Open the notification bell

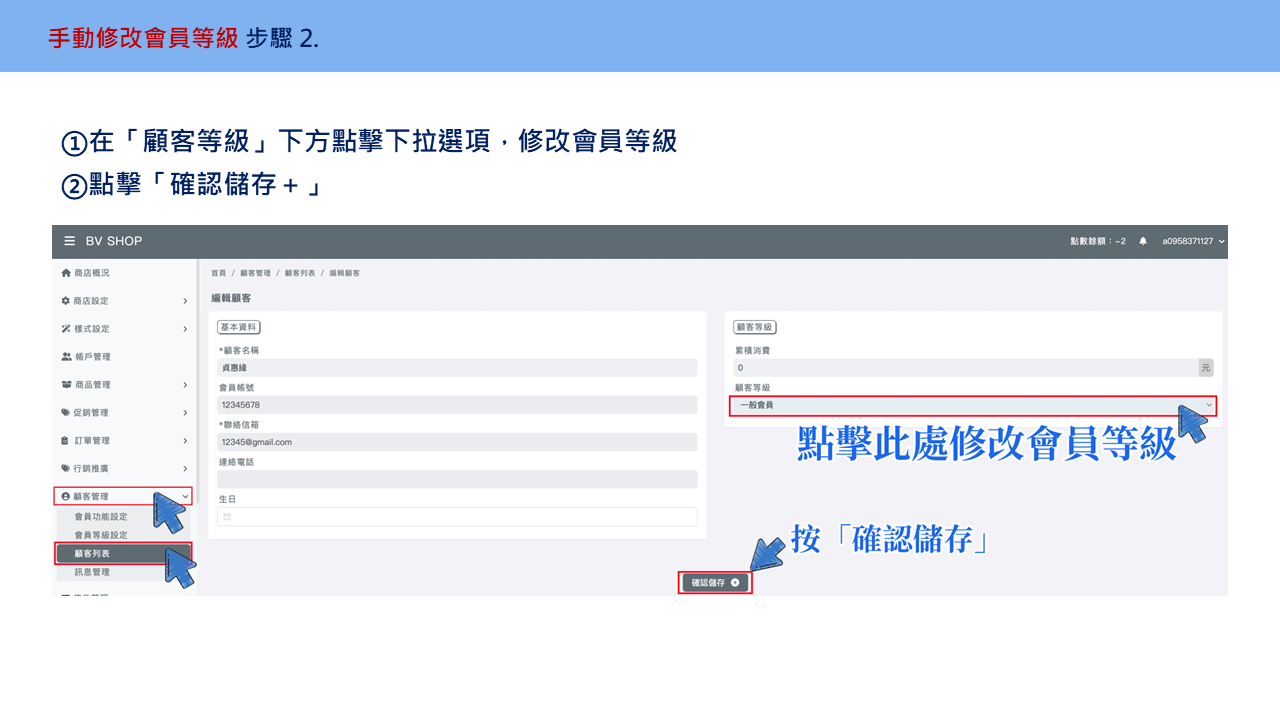coord(1143,241)
